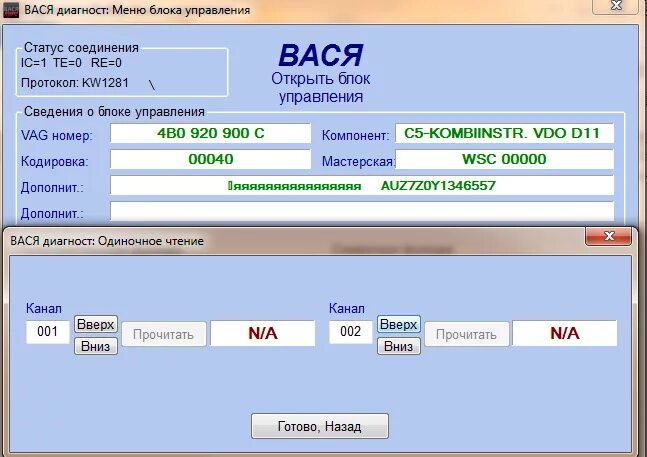The width and height of the screenshot is (647, 457).
Task: Focus the Канал input field showing 002
Action: click(350, 332)
